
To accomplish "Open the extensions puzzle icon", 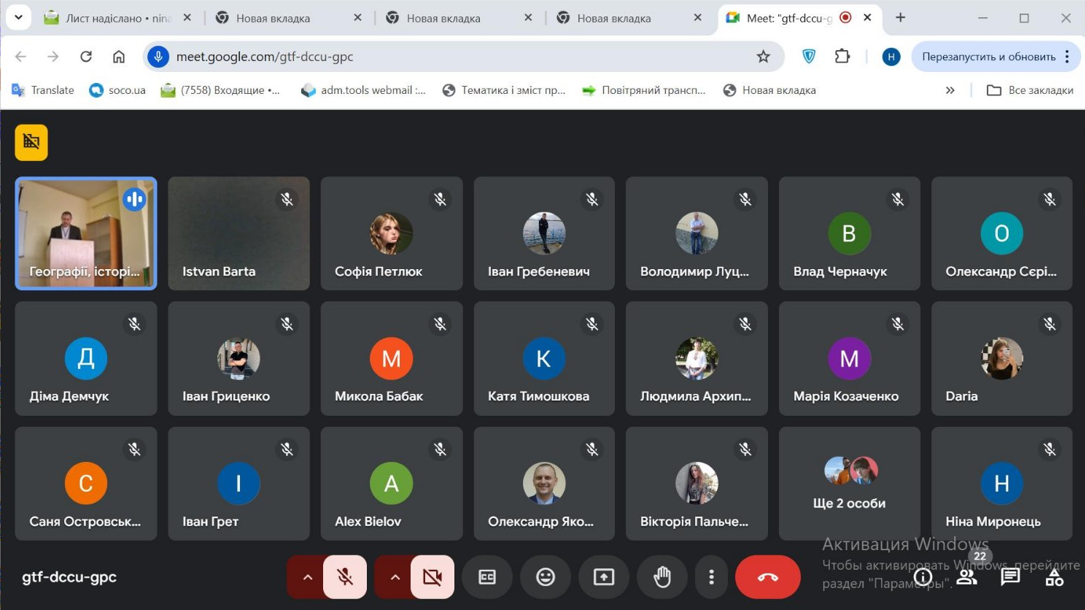I will 842,57.
